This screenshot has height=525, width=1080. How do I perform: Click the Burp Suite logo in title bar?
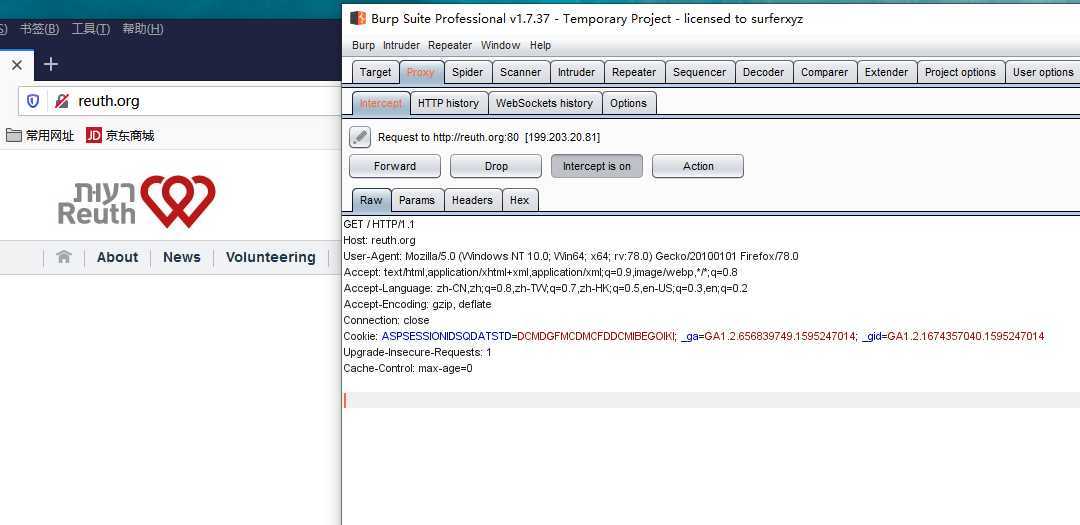(357, 19)
